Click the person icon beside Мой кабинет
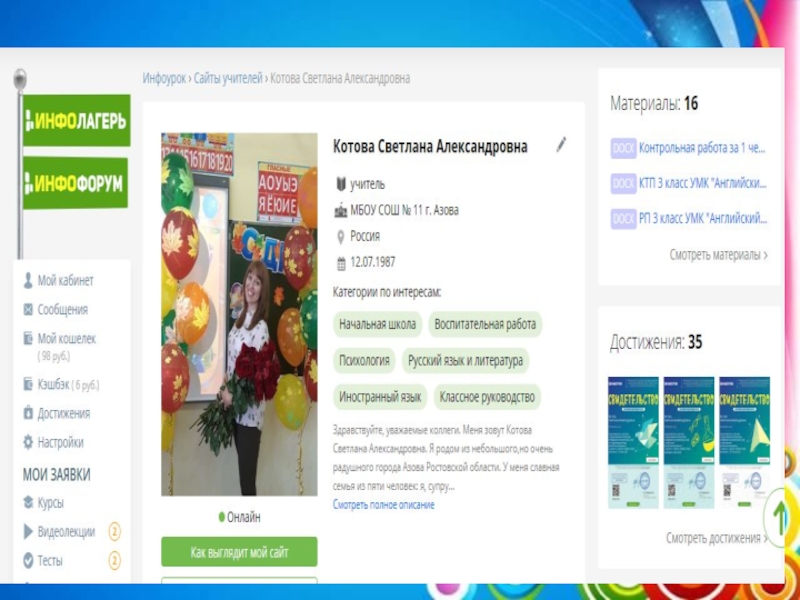800x600 pixels. point(28,280)
